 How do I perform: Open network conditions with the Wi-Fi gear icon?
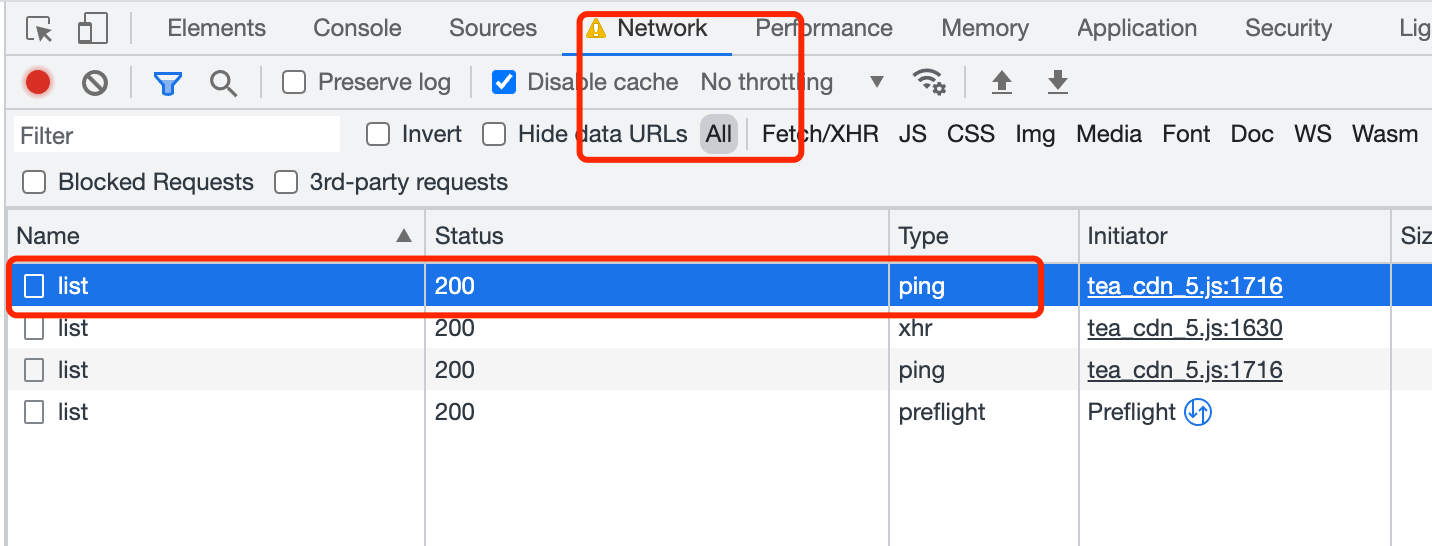pos(929,82)
